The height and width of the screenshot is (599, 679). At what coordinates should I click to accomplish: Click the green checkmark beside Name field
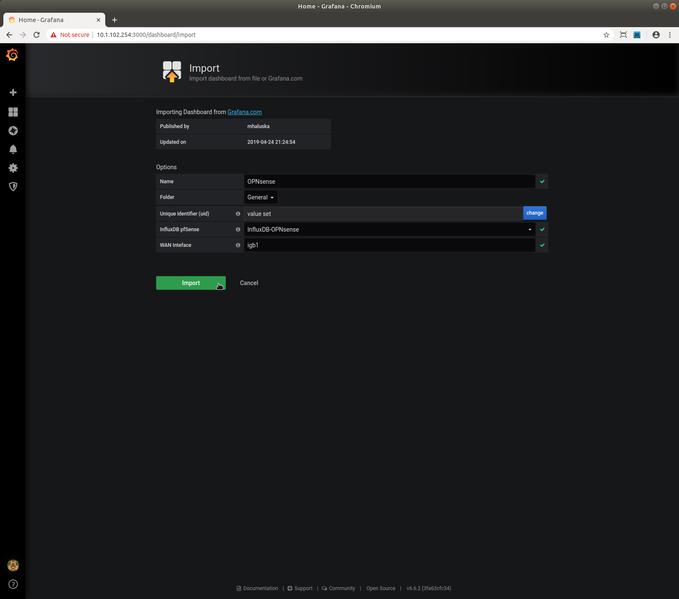coord(542,181)
